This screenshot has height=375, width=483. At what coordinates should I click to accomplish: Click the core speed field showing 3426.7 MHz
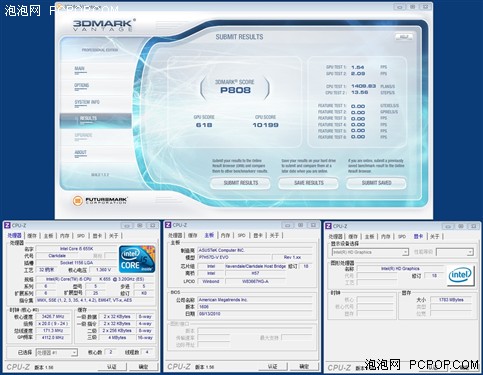click(53, 316)
